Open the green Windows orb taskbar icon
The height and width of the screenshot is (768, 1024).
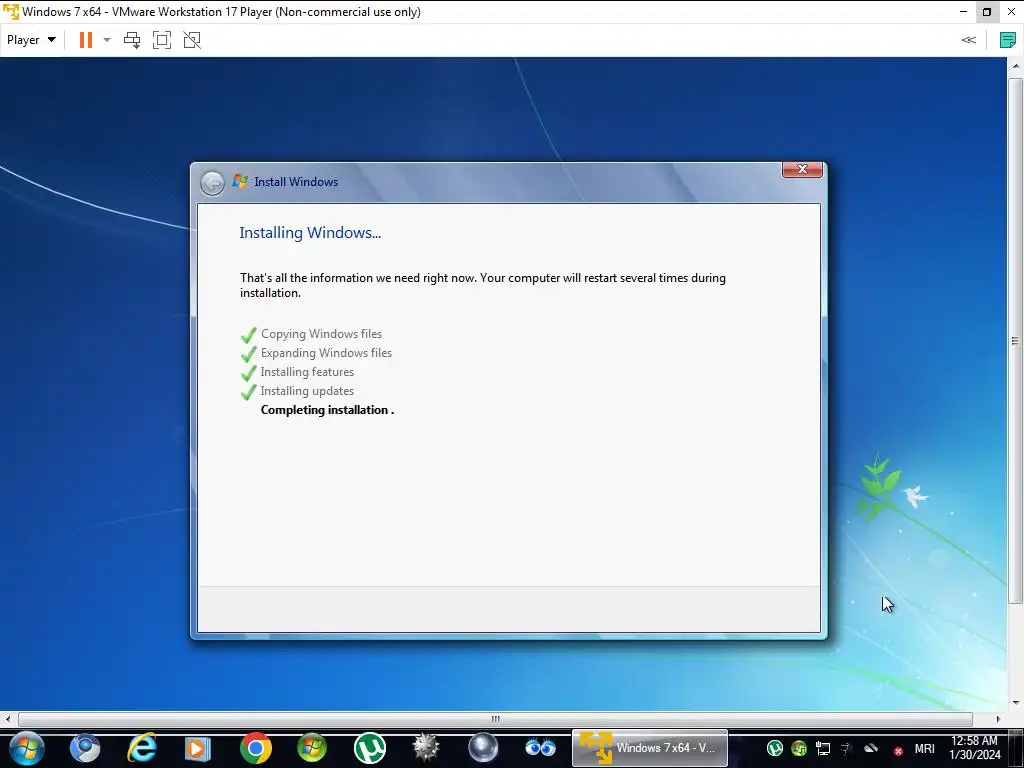[x=312, y=748]
